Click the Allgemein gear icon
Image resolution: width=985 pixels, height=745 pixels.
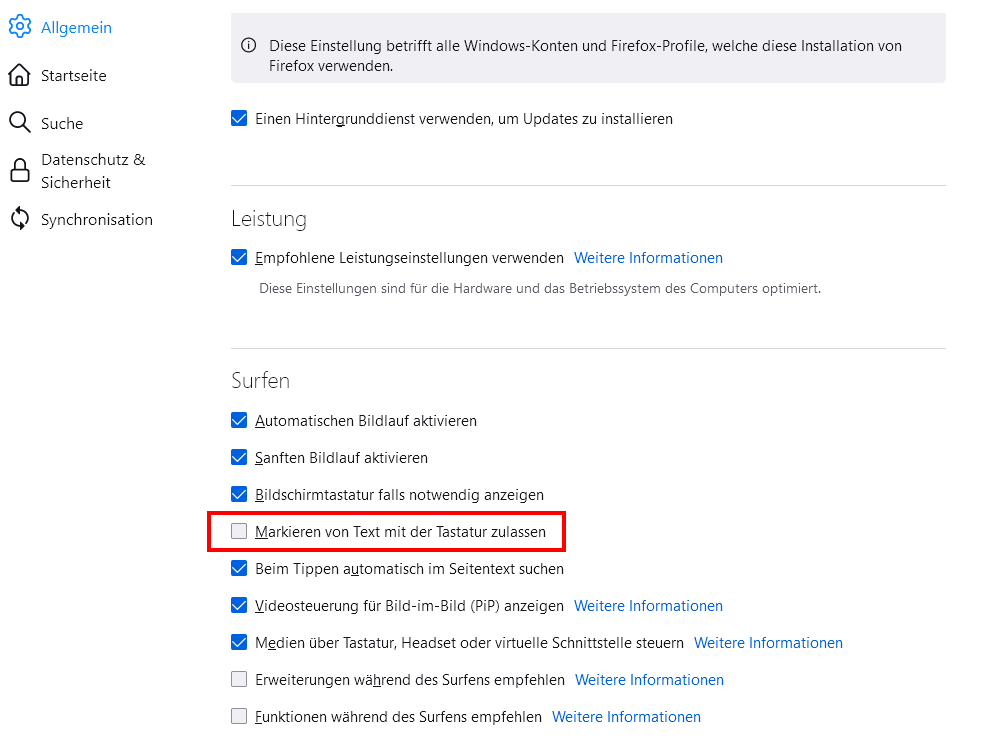(20, 28)
